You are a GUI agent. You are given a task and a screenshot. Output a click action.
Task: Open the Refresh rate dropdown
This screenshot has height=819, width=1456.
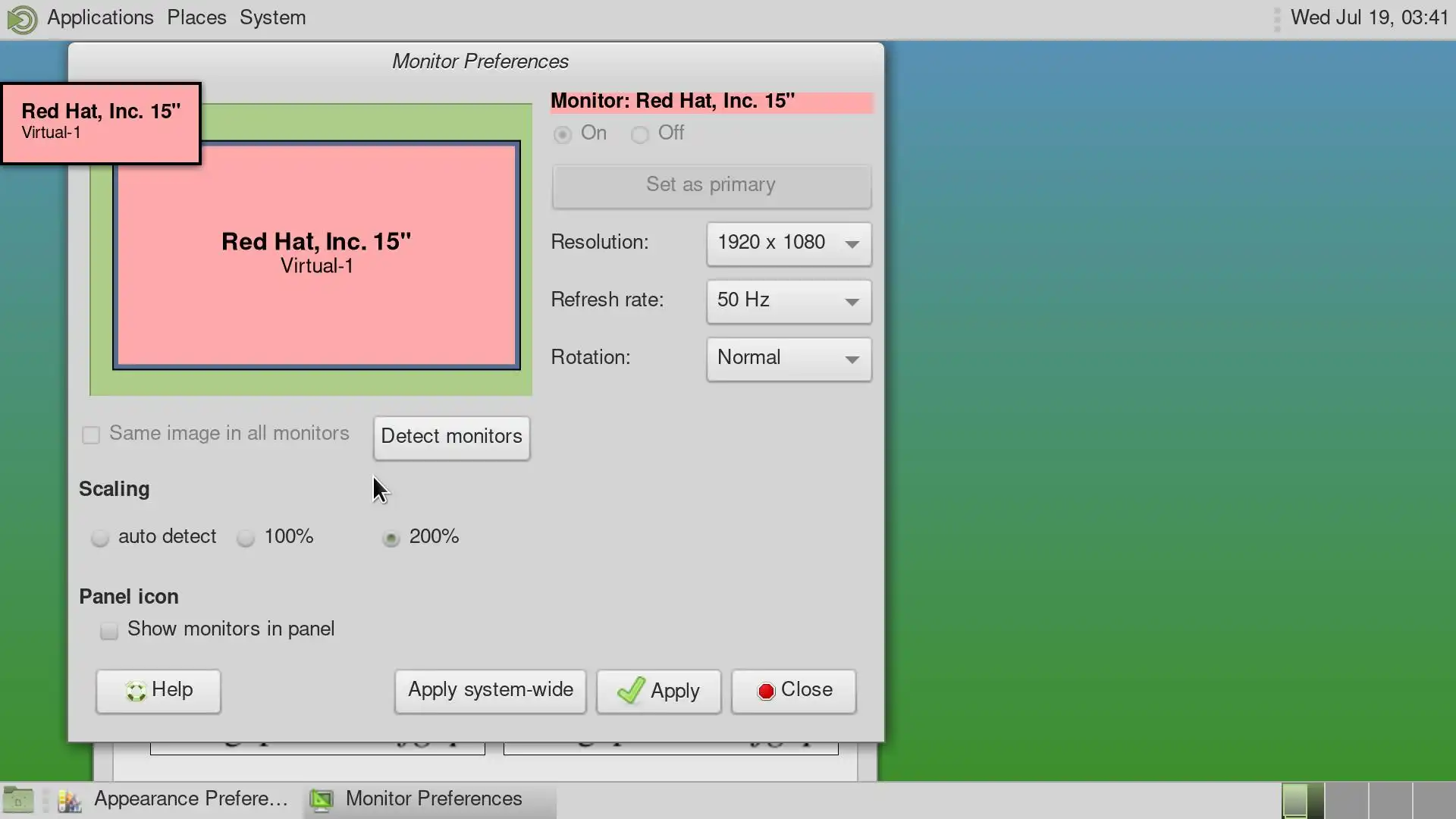pyautogui.click(x=789, y=301)
